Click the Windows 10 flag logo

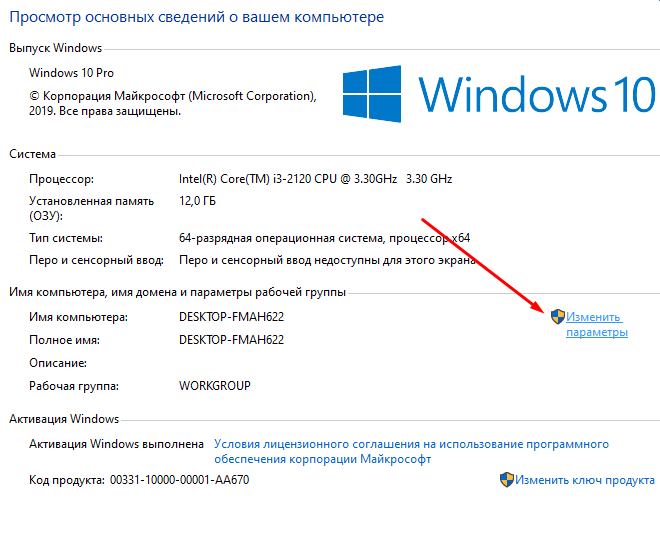(372, 94)
